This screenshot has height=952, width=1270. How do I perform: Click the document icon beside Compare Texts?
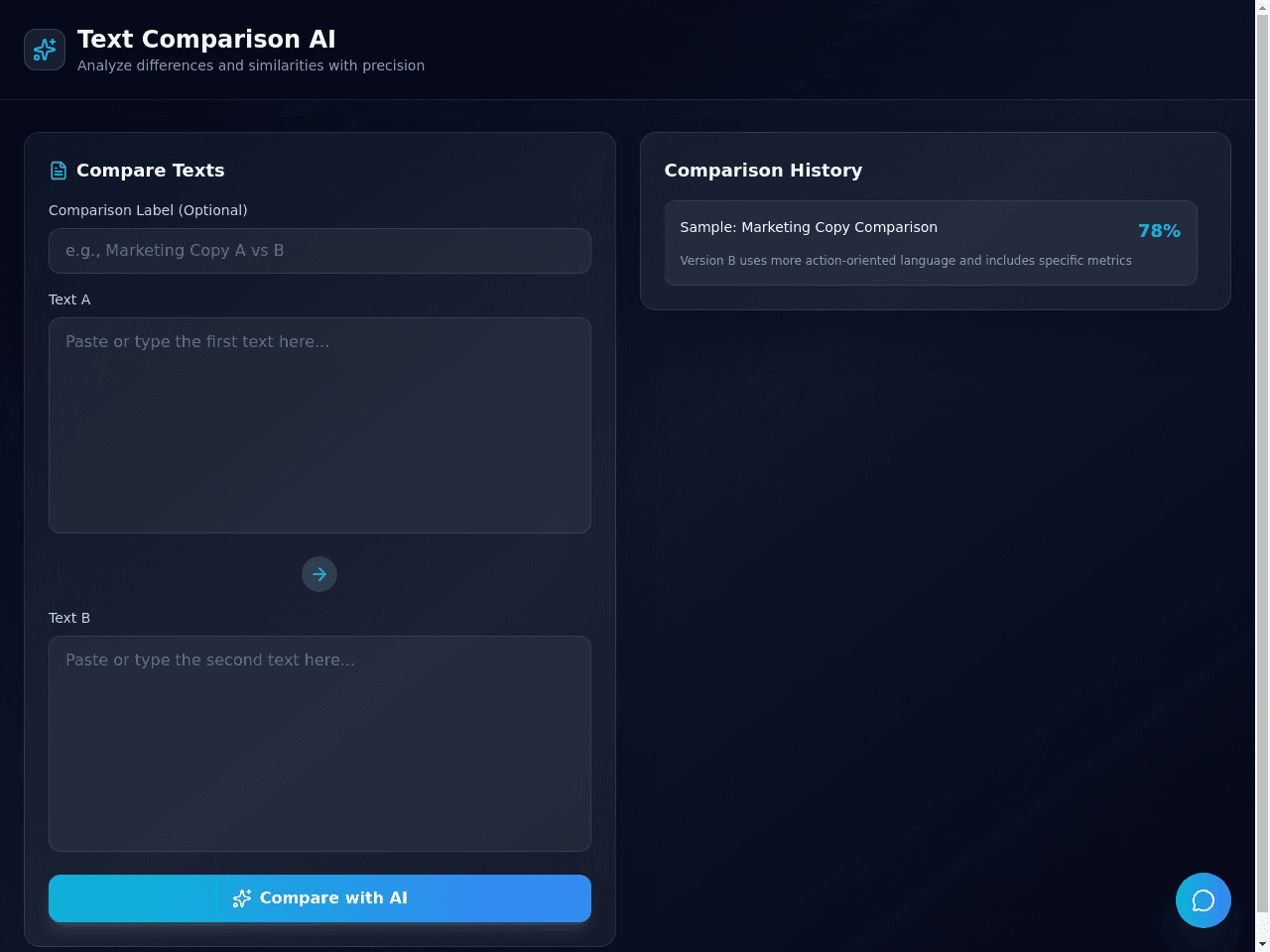pos(59,171)
